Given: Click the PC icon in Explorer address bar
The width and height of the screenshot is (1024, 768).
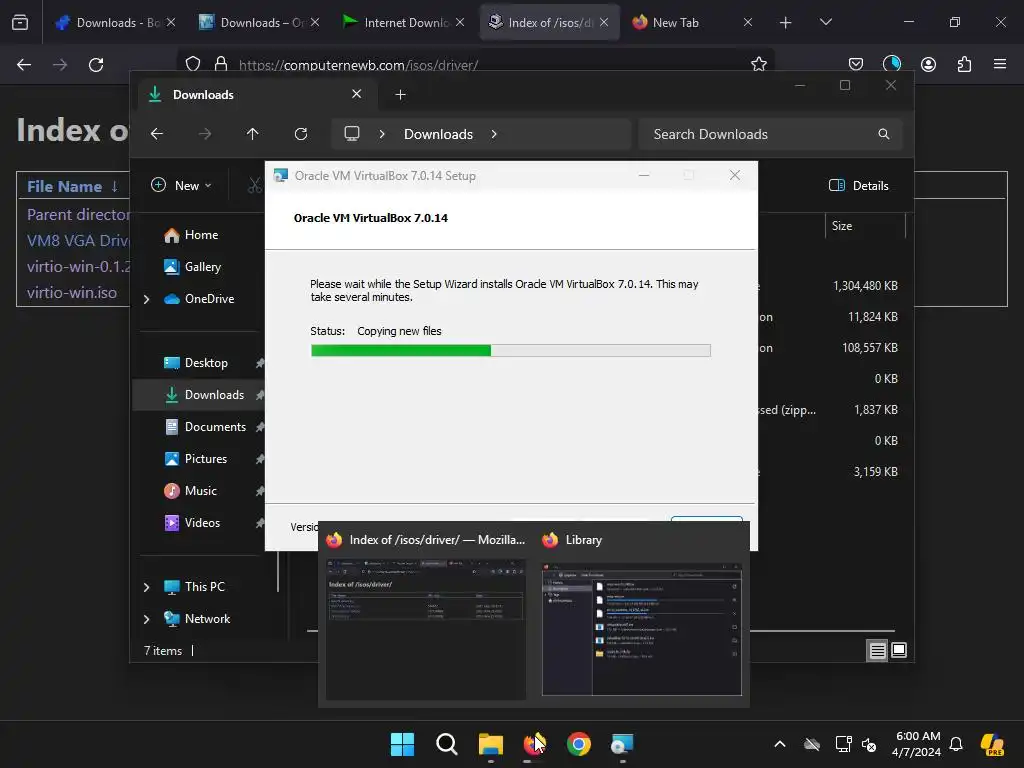Looking at the screenshot, I should coord(352,133).
